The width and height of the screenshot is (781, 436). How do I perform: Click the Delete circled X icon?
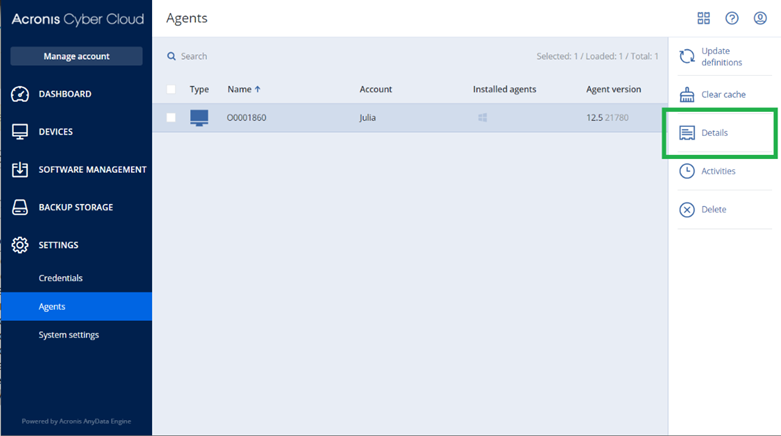click(687, 209)
